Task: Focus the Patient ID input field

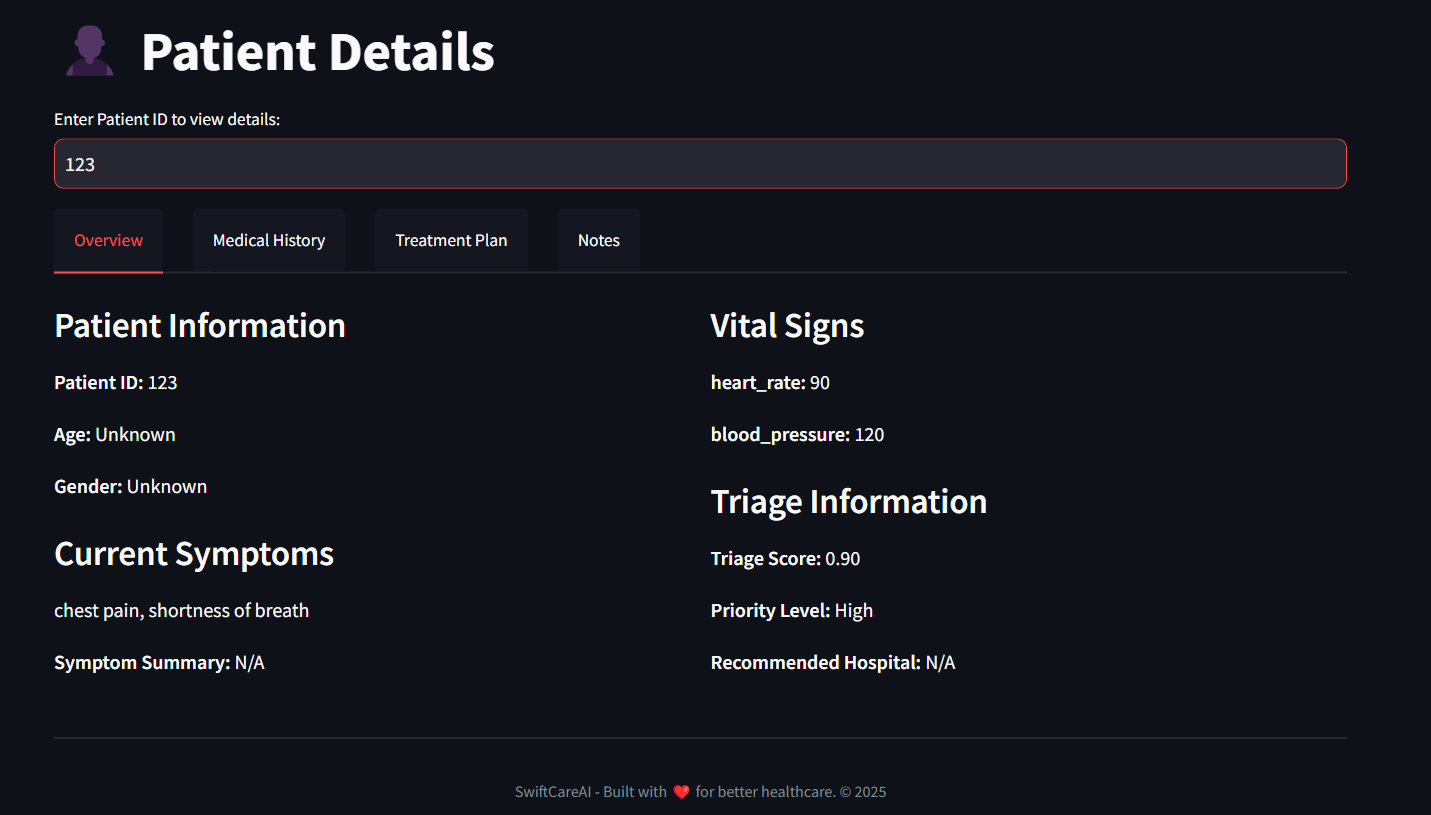Action: (x=700, y=164)
